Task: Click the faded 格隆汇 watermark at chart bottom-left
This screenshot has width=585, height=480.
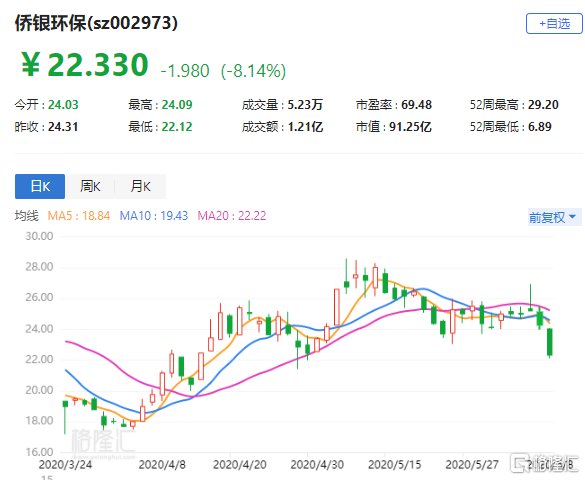Action: pyautogui.click(x=103, y=441)
